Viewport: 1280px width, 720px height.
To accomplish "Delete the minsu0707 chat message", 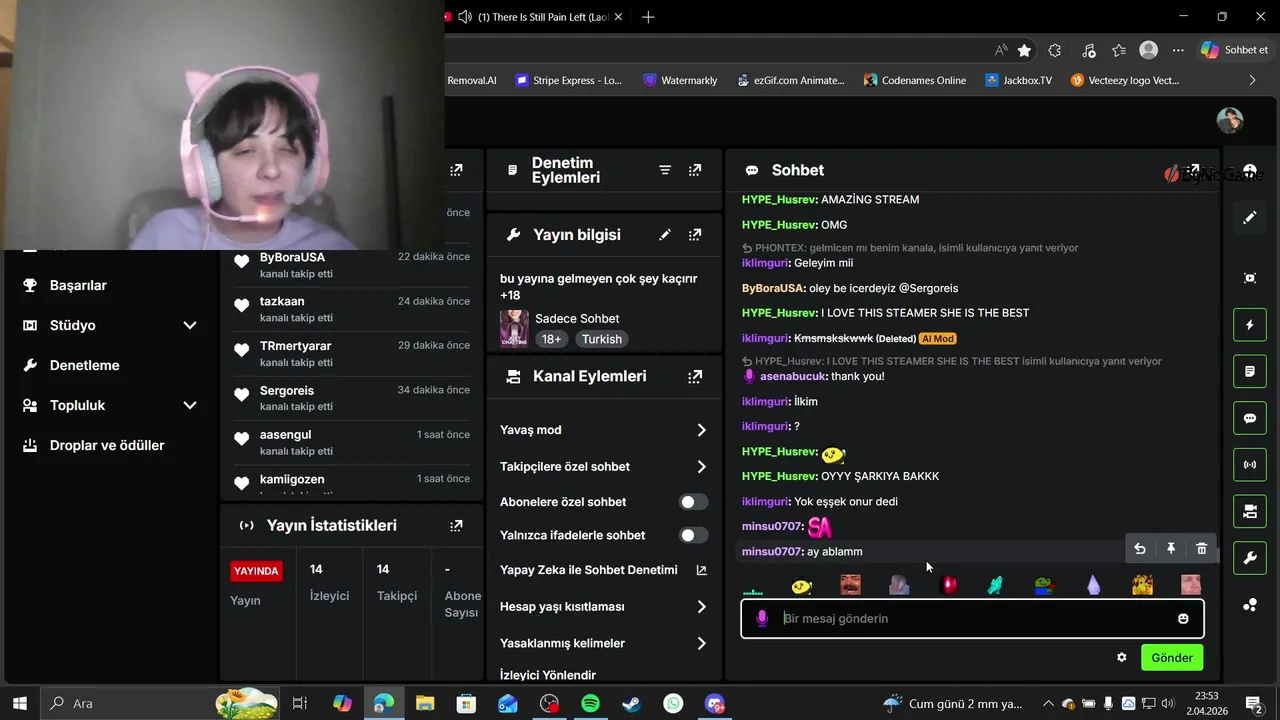I will (1201, 548).
